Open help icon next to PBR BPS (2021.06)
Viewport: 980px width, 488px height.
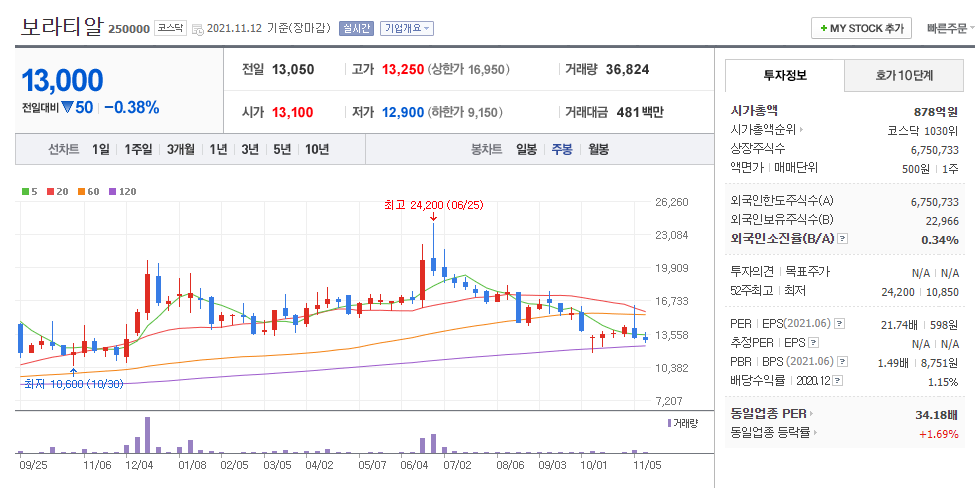(843, 361)
